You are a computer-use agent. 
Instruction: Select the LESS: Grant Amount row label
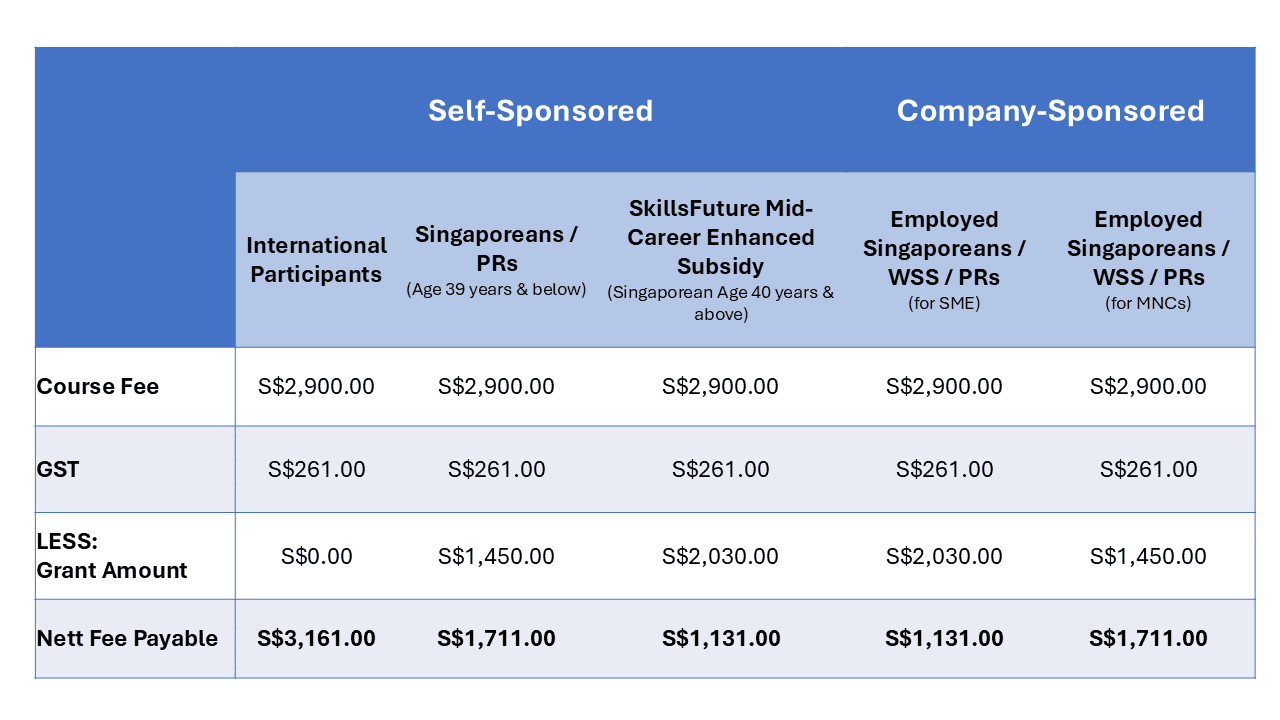(111, 556)
